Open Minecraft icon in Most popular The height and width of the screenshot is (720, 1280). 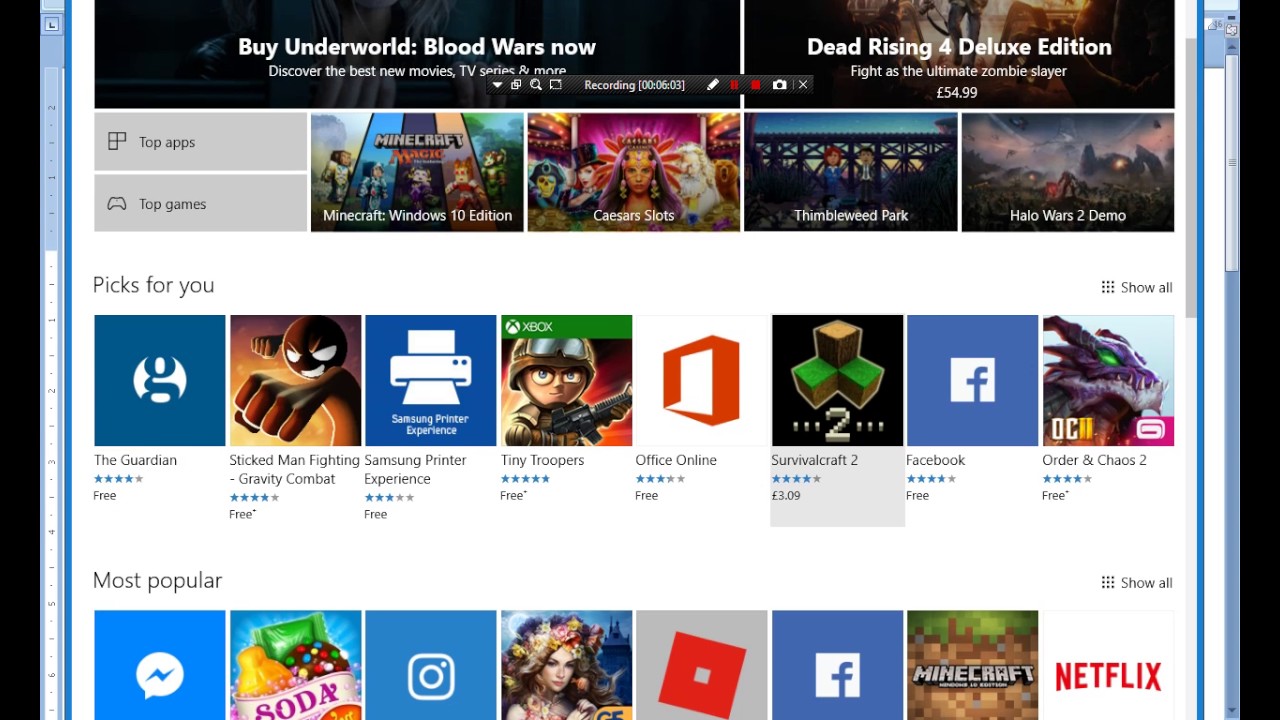point(973,665)
